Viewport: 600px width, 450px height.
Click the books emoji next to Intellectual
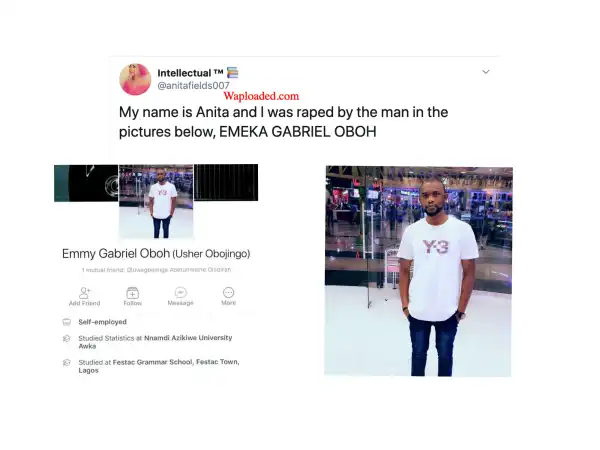tap(232, 72)
